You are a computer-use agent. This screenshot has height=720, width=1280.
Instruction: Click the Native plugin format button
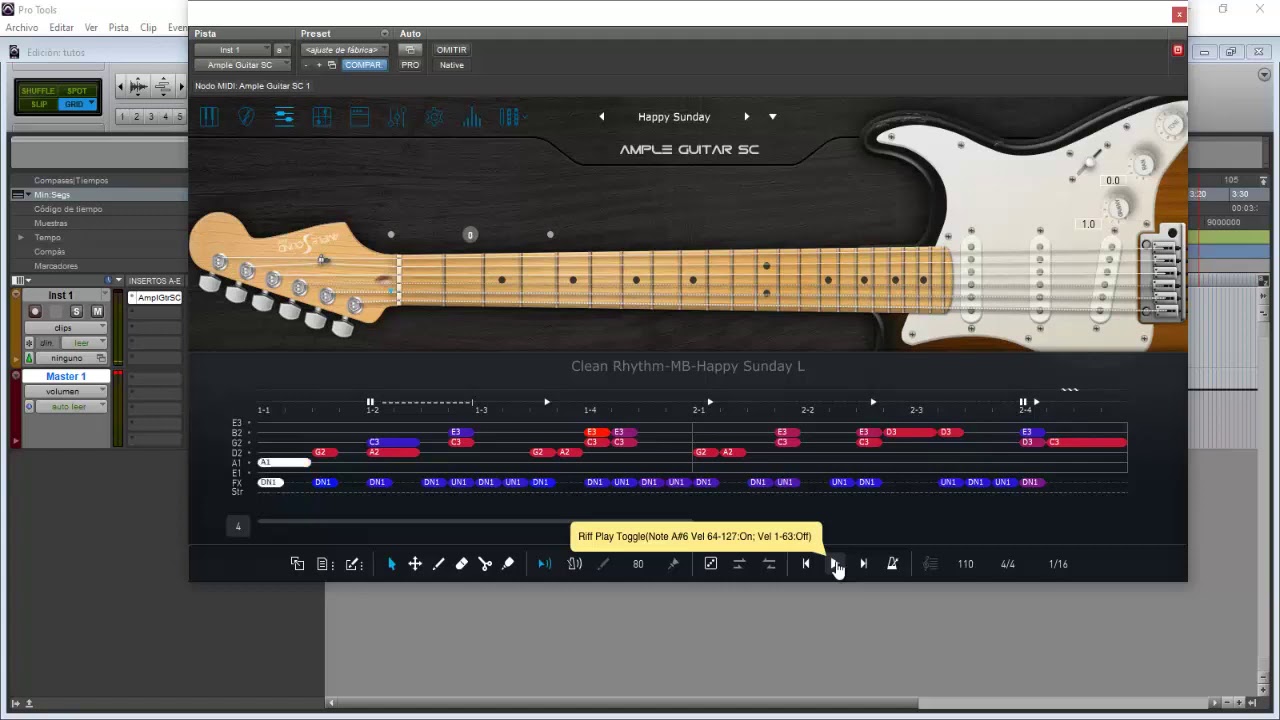(x=451, y=65)
